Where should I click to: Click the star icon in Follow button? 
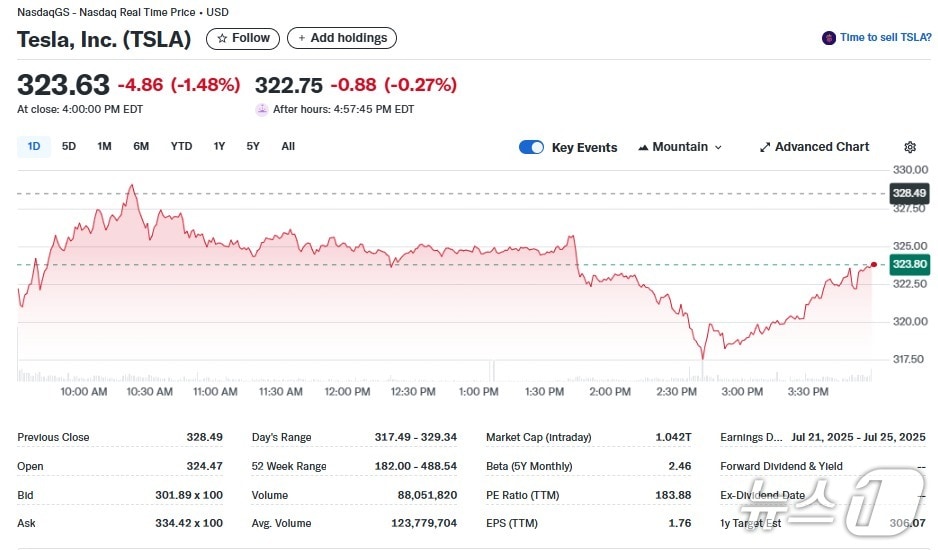pyautogui.click(x=223, y=38)
